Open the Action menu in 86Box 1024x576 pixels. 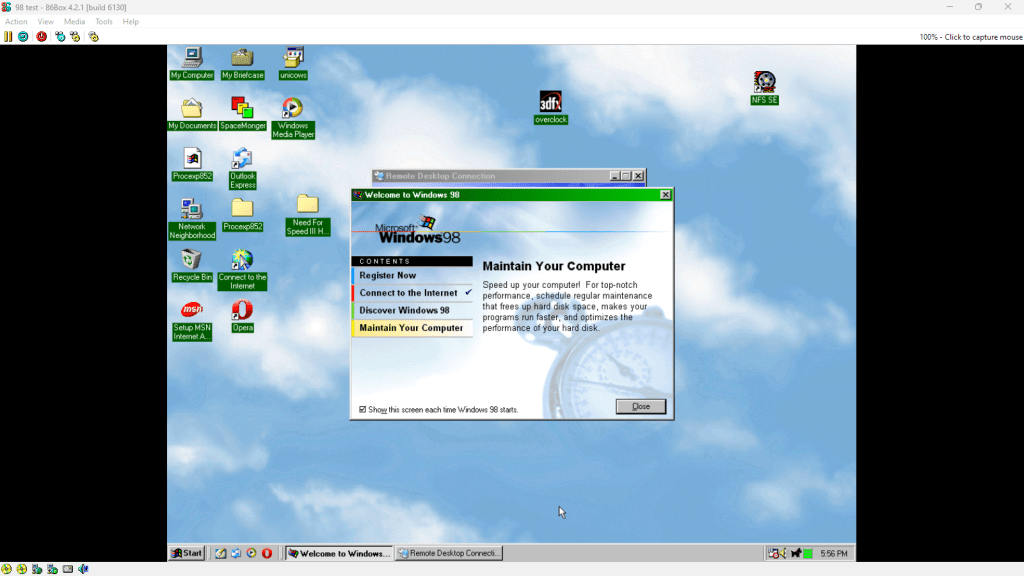point(16,21)
